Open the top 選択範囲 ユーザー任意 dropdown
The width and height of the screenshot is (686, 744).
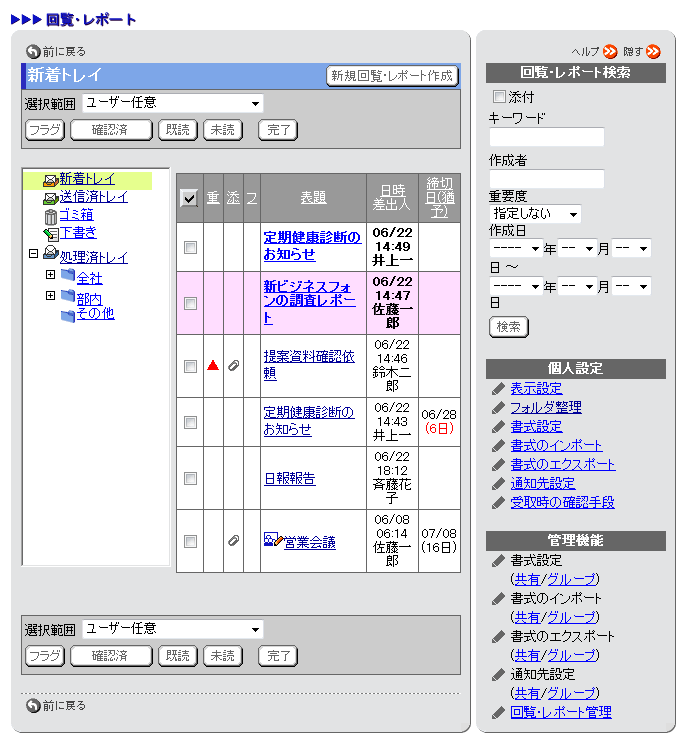173,103
